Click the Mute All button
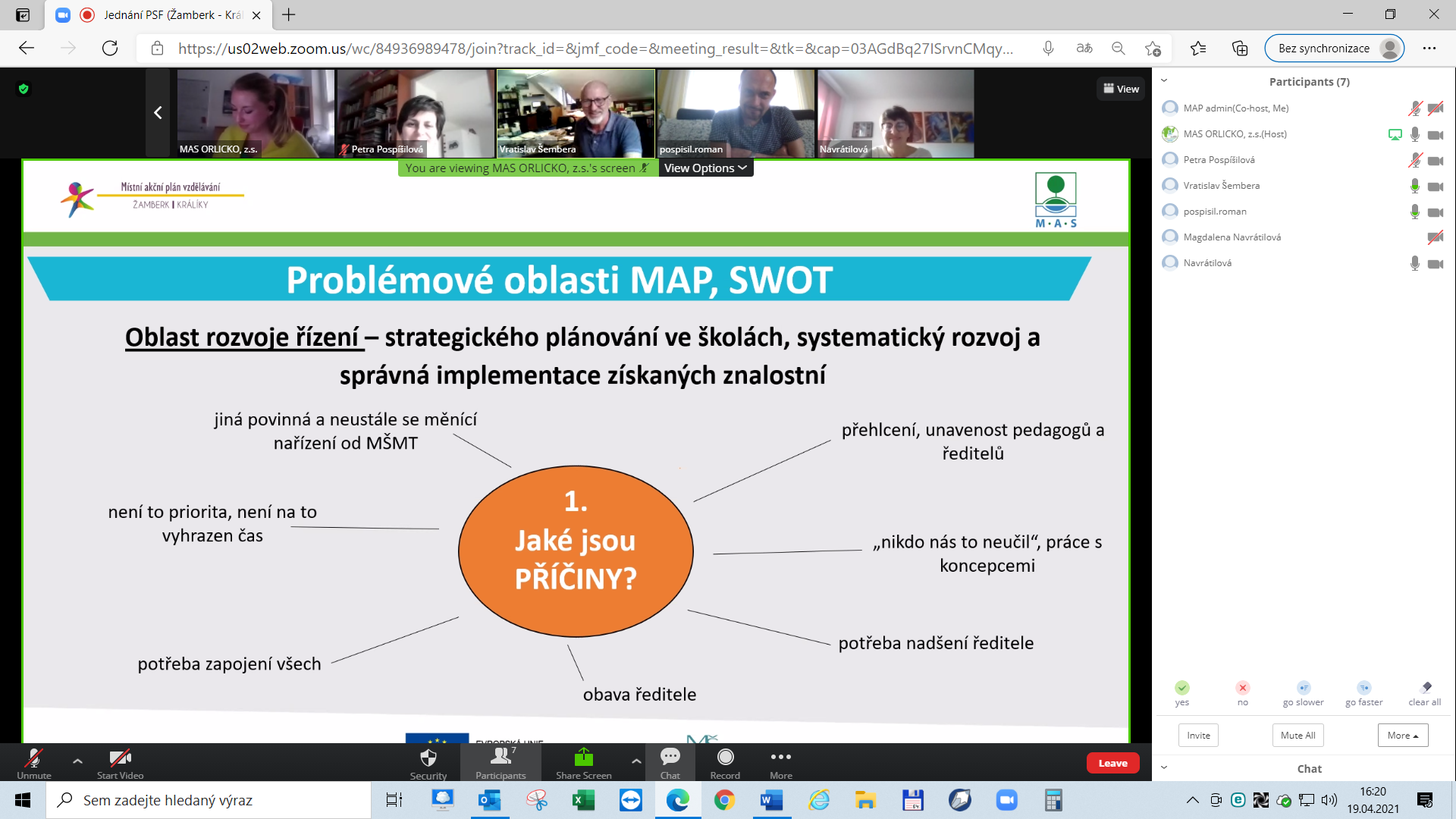This screenshot has height=819, width=1456. tap(1298, 735)
